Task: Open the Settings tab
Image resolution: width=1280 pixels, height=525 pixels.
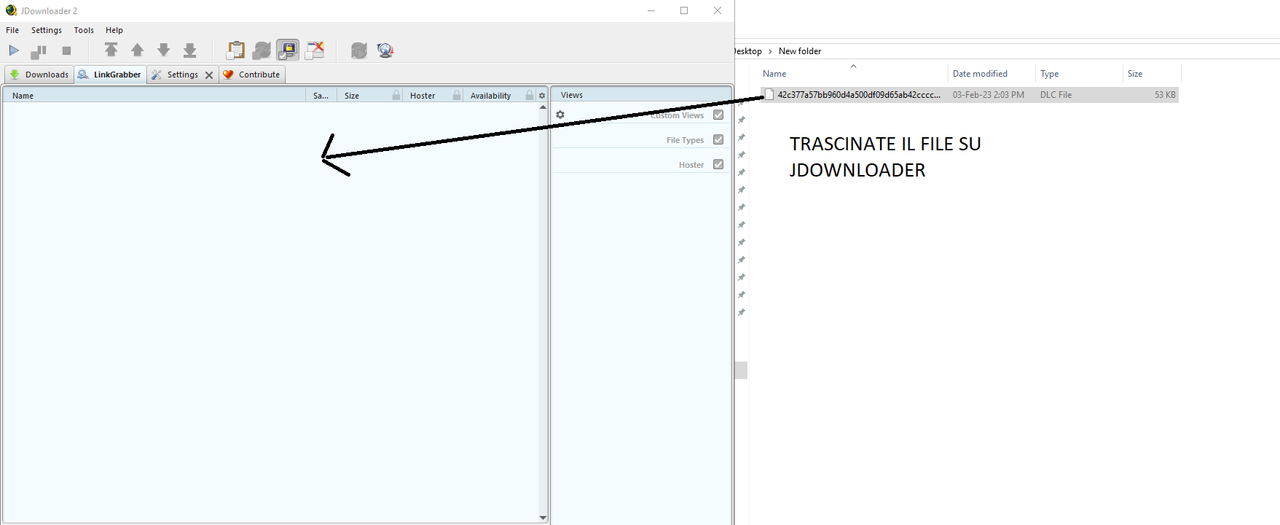Action: point(182,75)
